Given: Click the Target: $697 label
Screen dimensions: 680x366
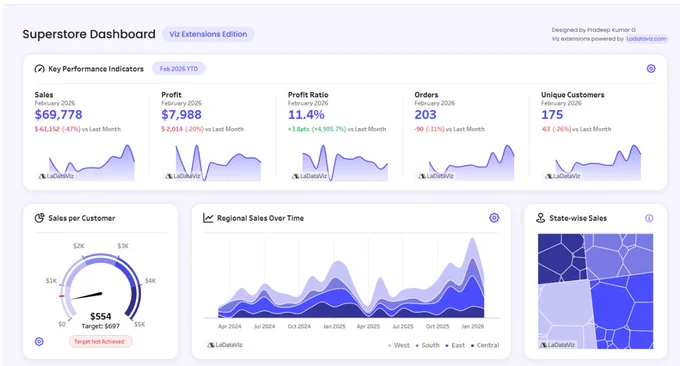Looking at the screenshot, I should 101,326.
